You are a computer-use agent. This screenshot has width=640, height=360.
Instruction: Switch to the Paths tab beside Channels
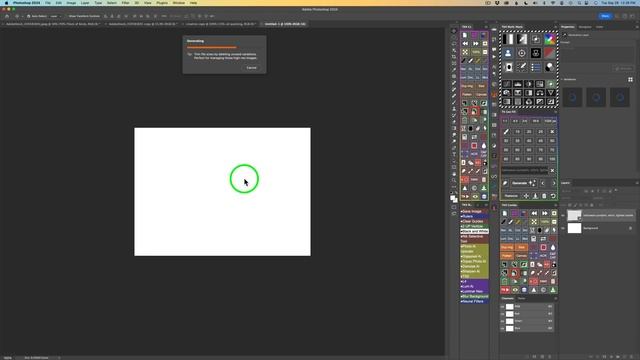coord(521,298)
